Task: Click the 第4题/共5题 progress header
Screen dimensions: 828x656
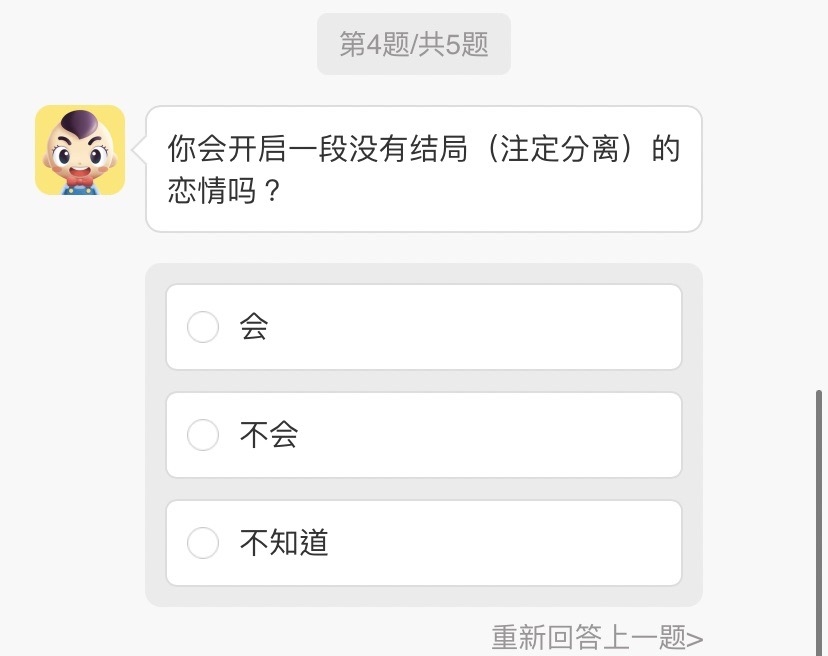Action: (413, 42)
